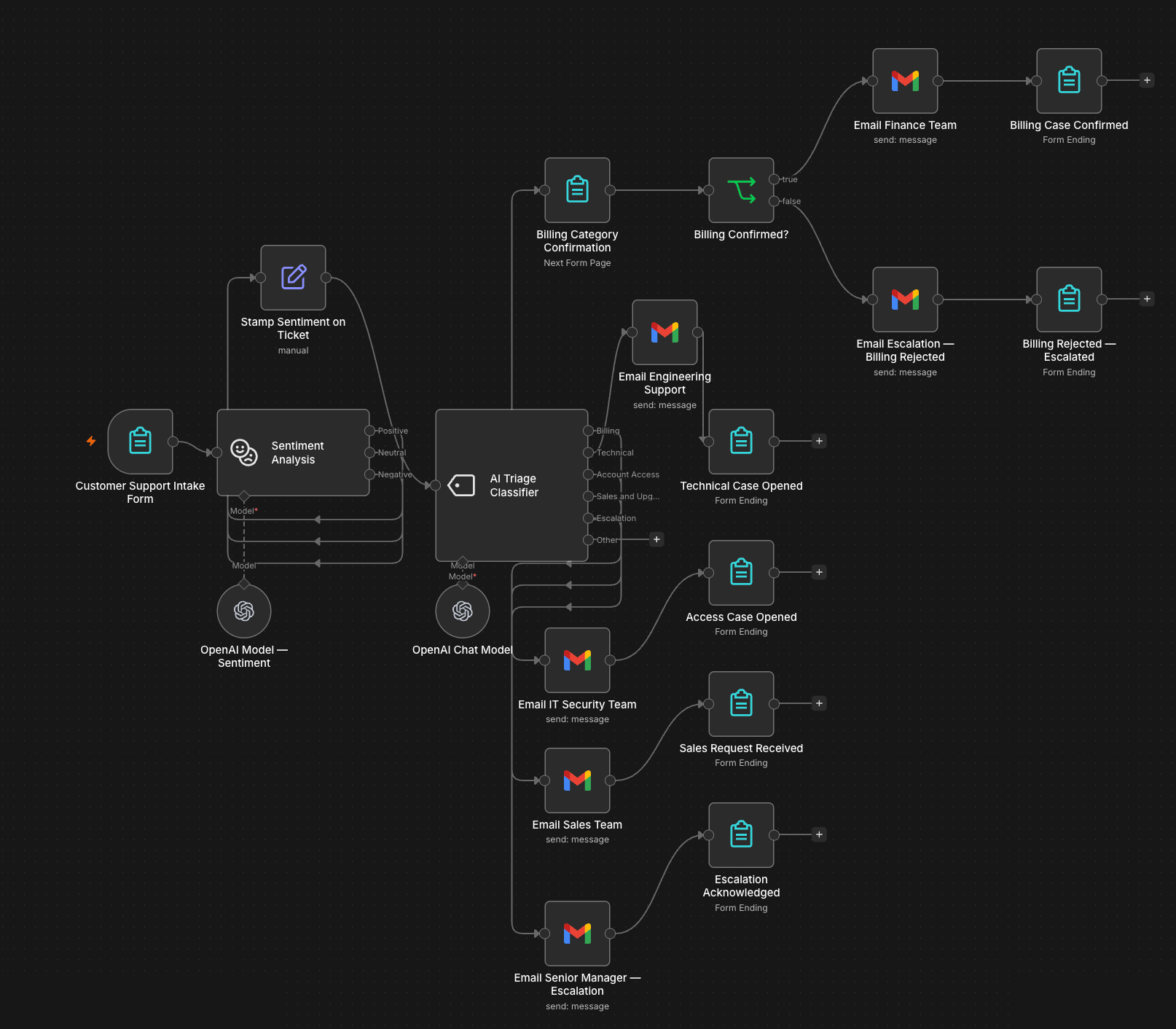Click the Negative output connector
1176x1029 pixels.
369,474
